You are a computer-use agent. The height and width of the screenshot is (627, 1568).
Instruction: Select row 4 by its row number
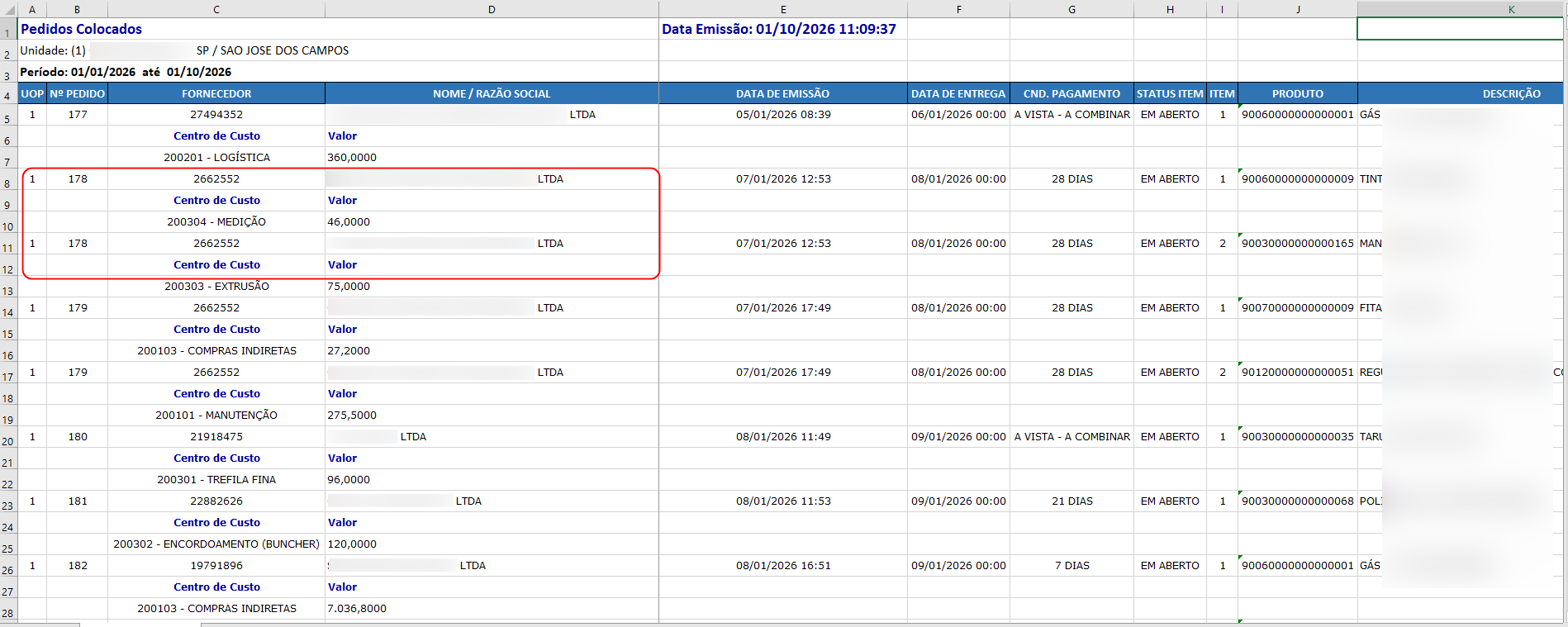[x=8, y=95]
